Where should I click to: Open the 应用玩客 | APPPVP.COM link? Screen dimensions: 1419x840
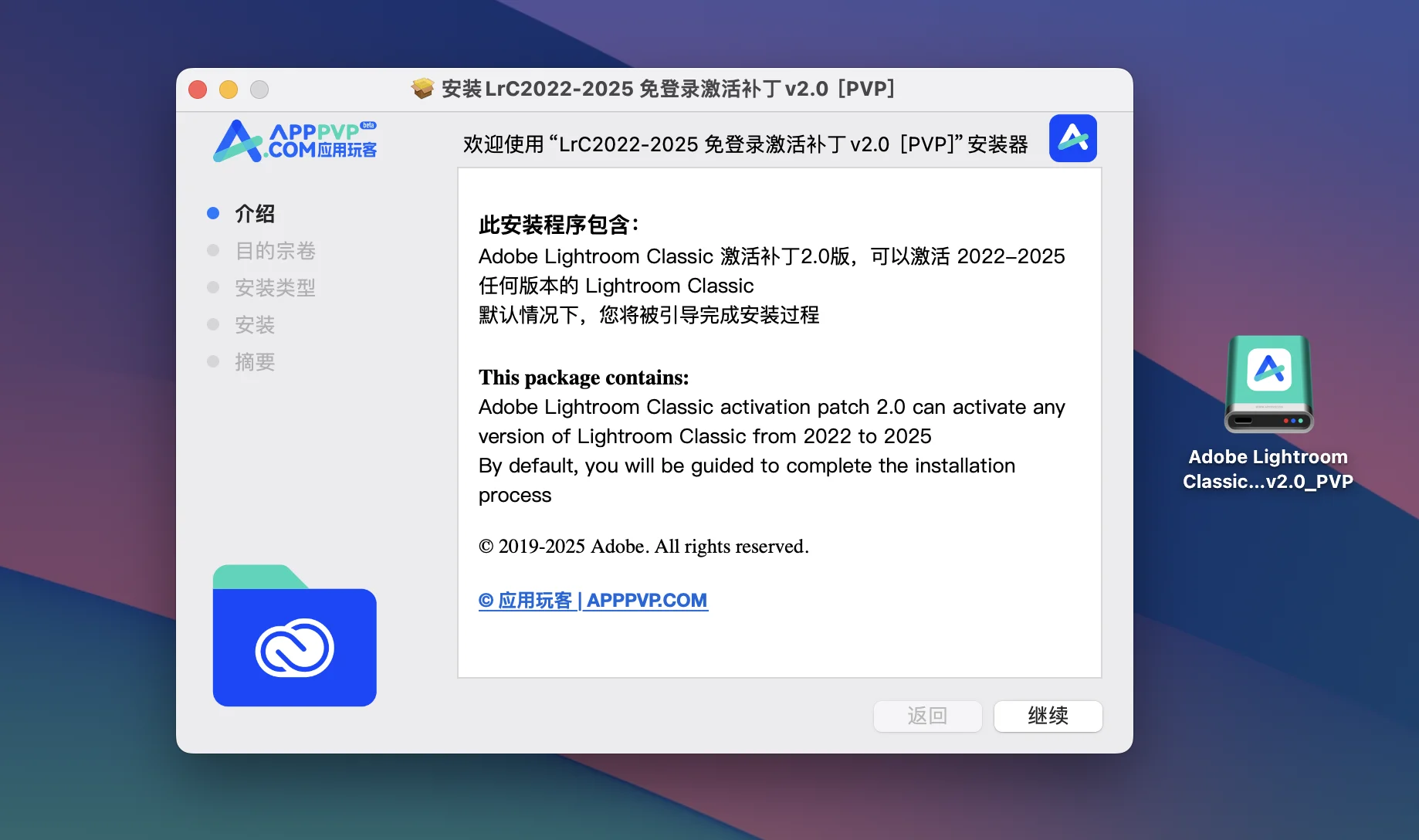pyautogui.click(x=593, y=600)
